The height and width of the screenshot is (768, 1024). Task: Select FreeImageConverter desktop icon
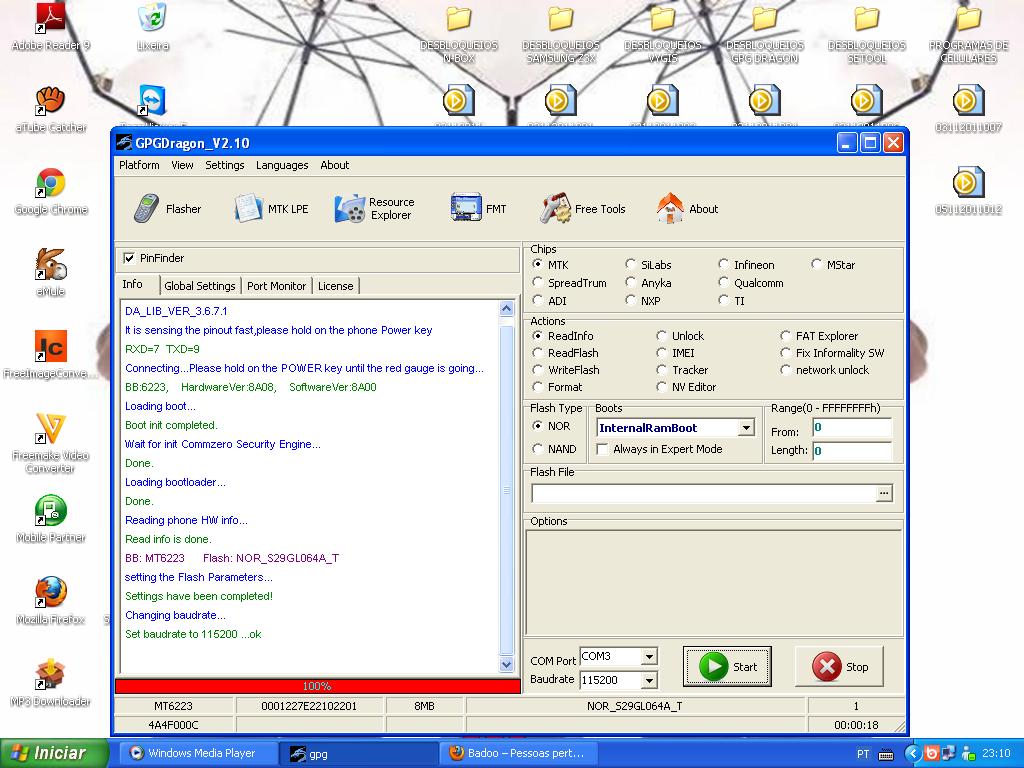51,356
